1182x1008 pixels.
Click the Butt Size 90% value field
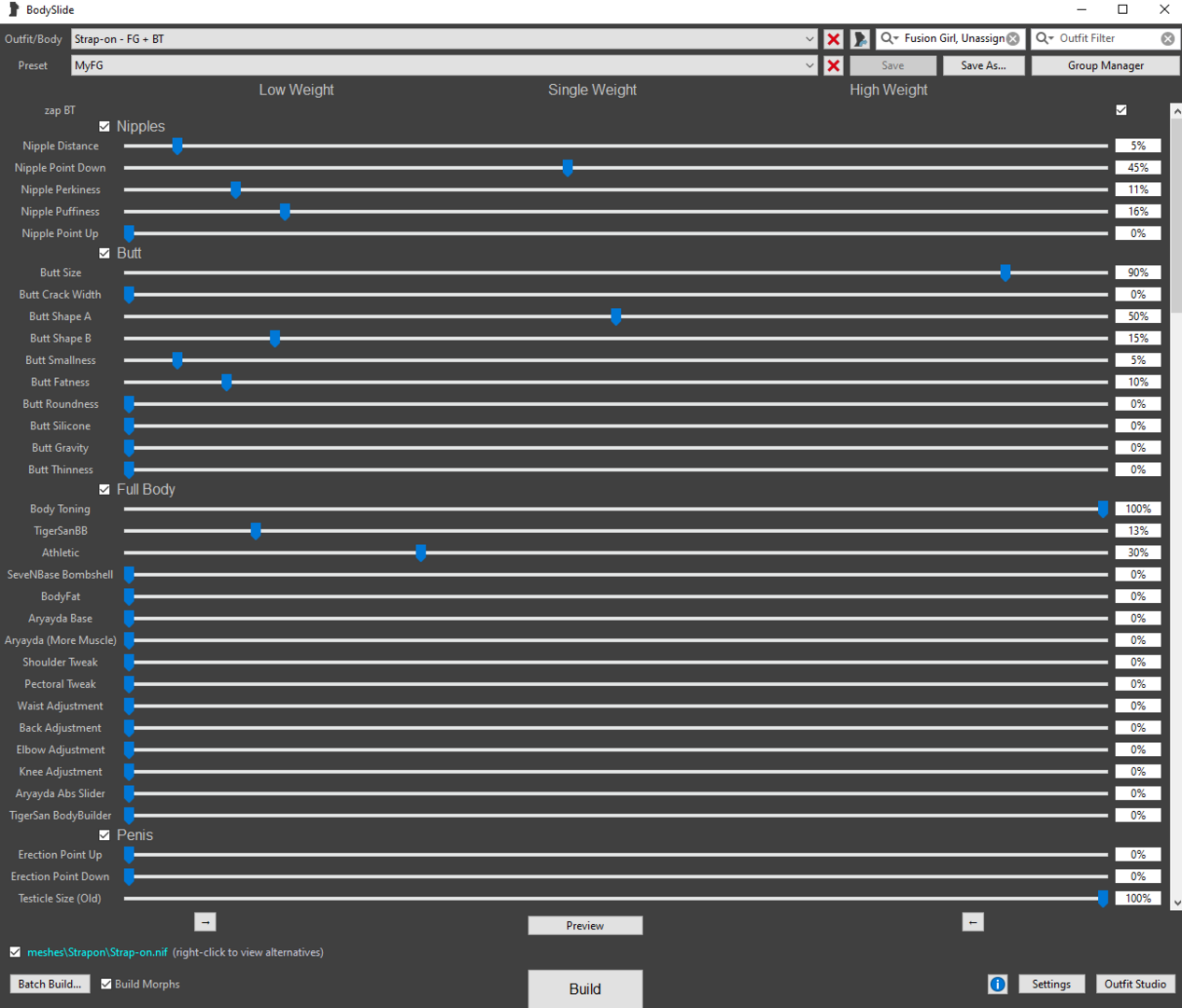pos(1138,273)
